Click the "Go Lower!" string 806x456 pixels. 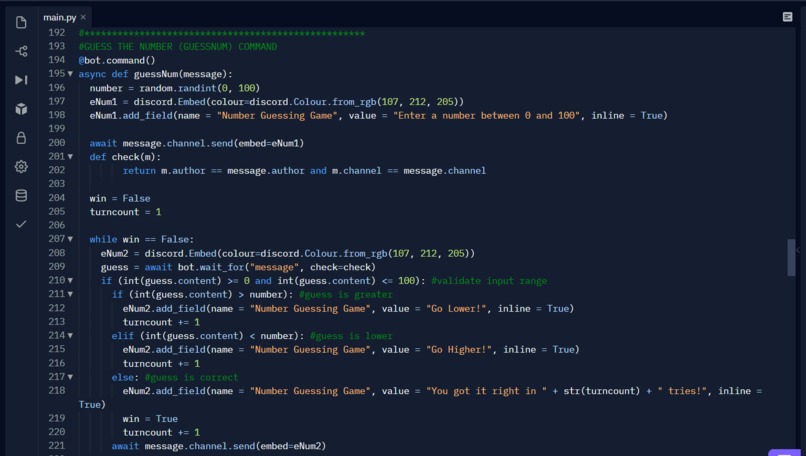456,308
